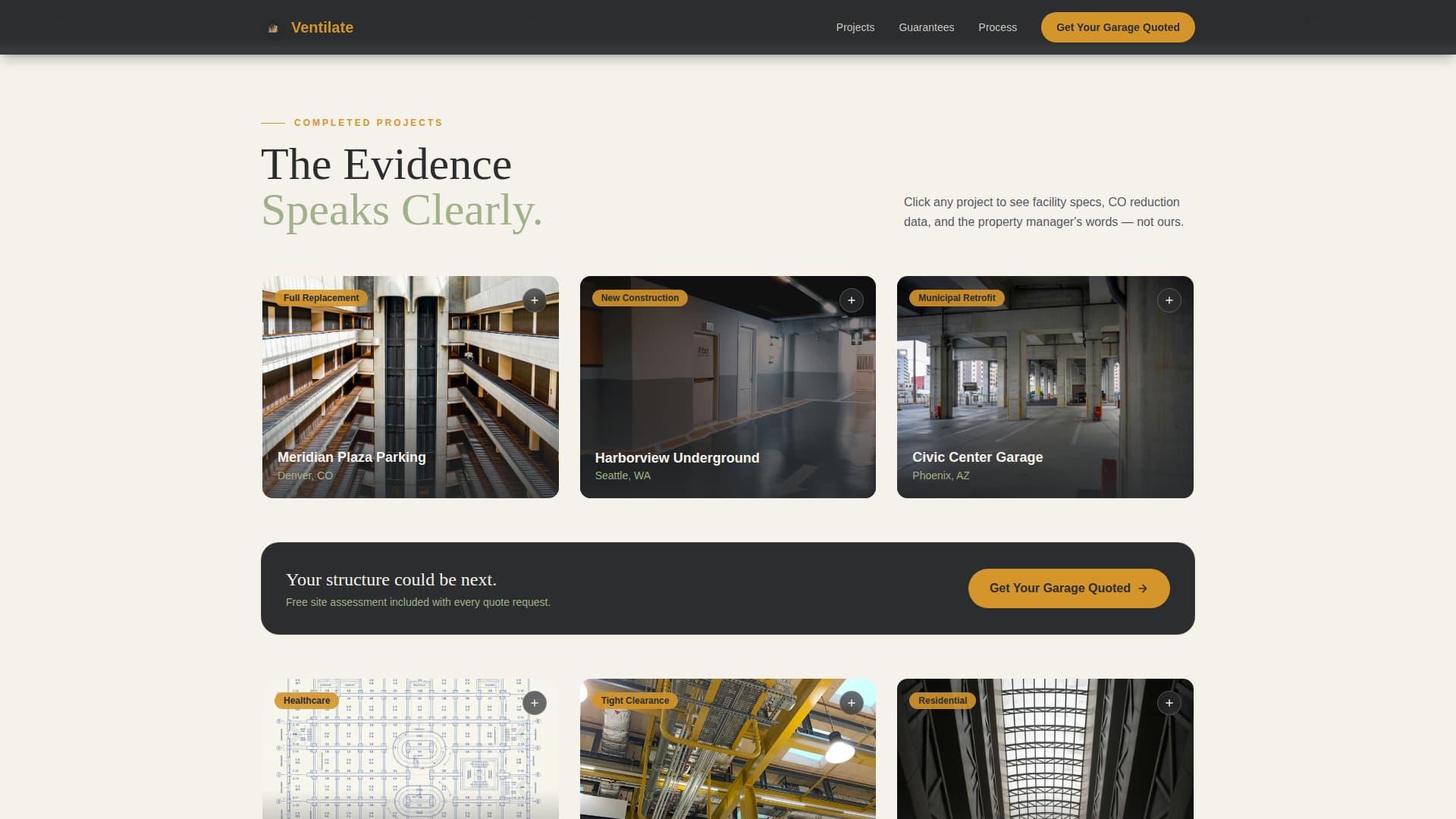The image size is (1456, 819).
Task: Click the Residential tag
Action: 943,701
